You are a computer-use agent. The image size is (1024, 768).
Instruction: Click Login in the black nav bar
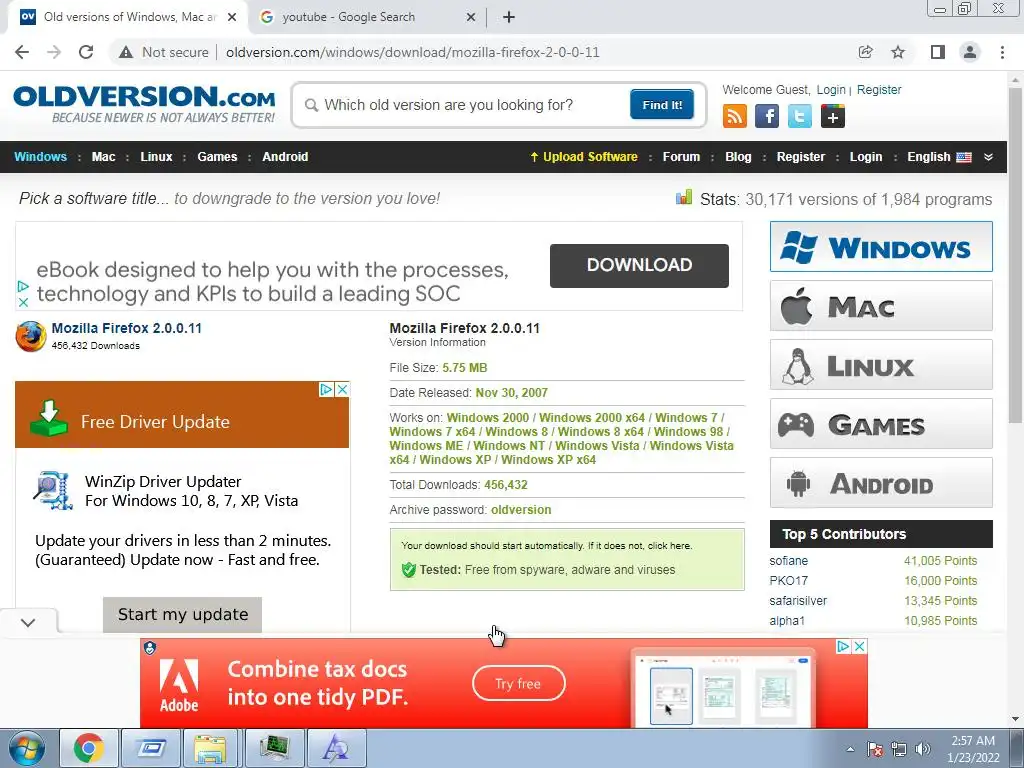(865, 157)
